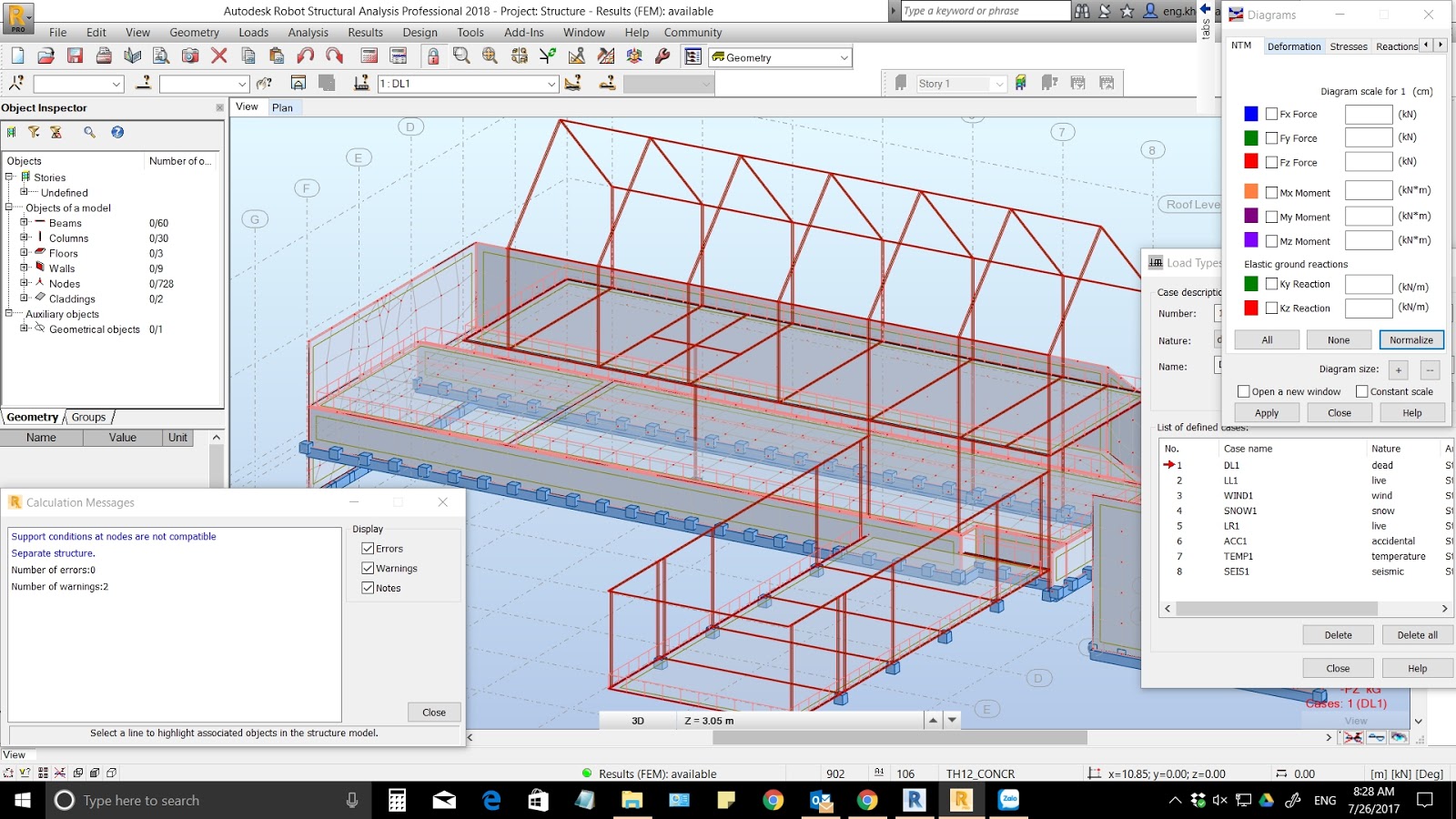The height and width of the screenshot is (819, 1456).
Task: Open the 1 : DL1 load case dropdown
Action: click(551, 84)
